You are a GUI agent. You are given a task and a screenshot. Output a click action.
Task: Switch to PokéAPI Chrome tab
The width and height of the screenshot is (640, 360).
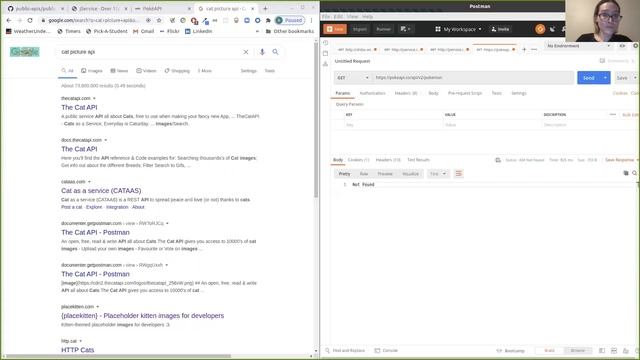point(162,9)
